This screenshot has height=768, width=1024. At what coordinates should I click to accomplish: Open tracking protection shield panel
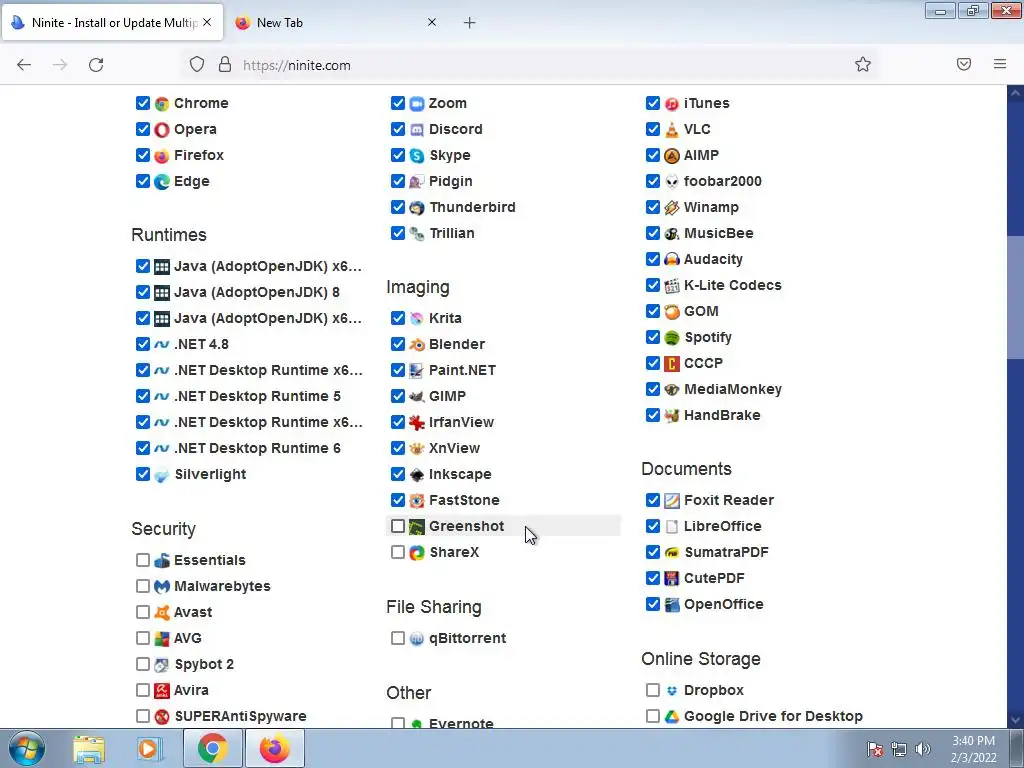(x=197, y=64)
